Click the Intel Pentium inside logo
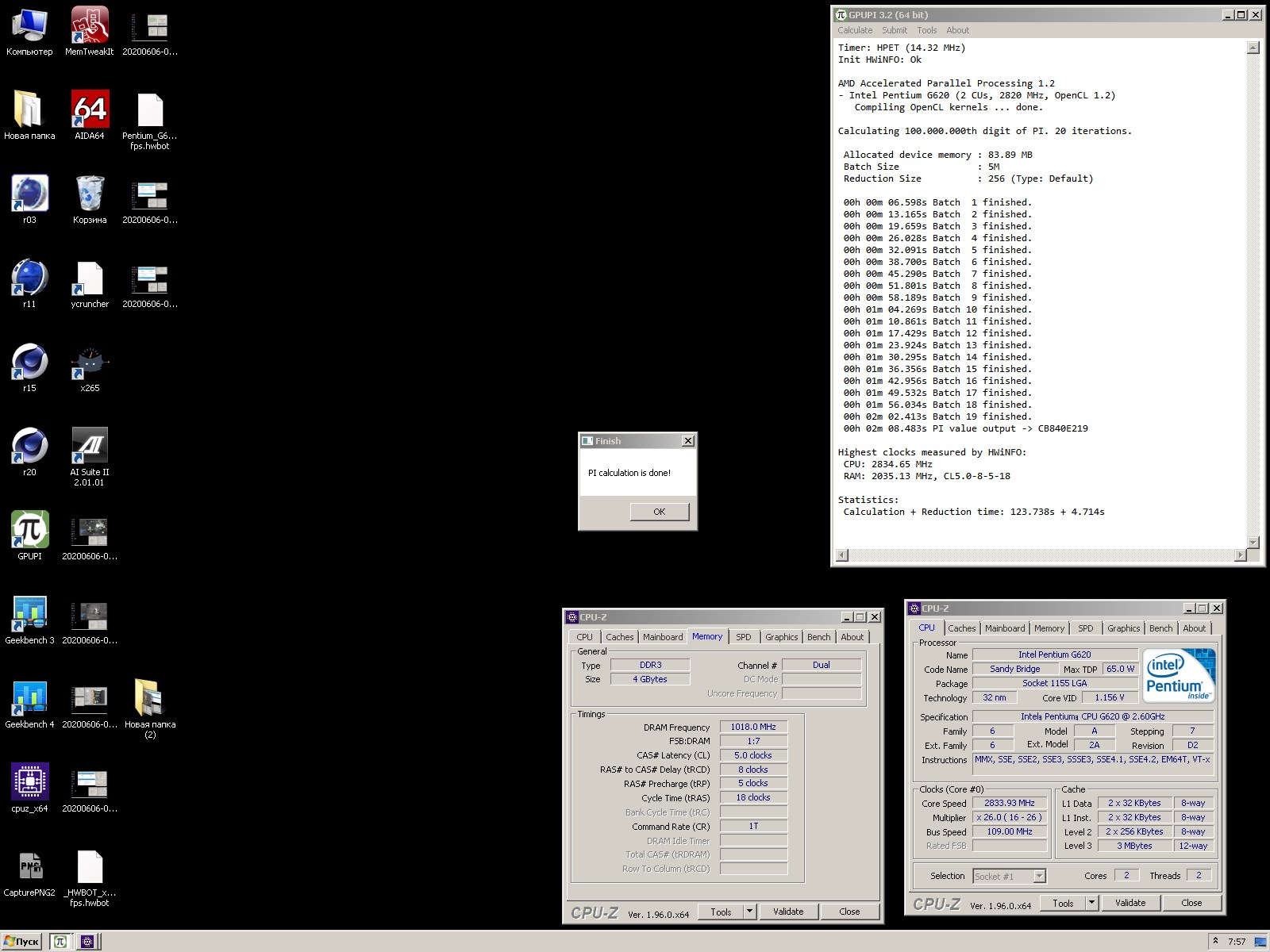The width and height of the screenshot is (1270, 952). point(1180,675)
